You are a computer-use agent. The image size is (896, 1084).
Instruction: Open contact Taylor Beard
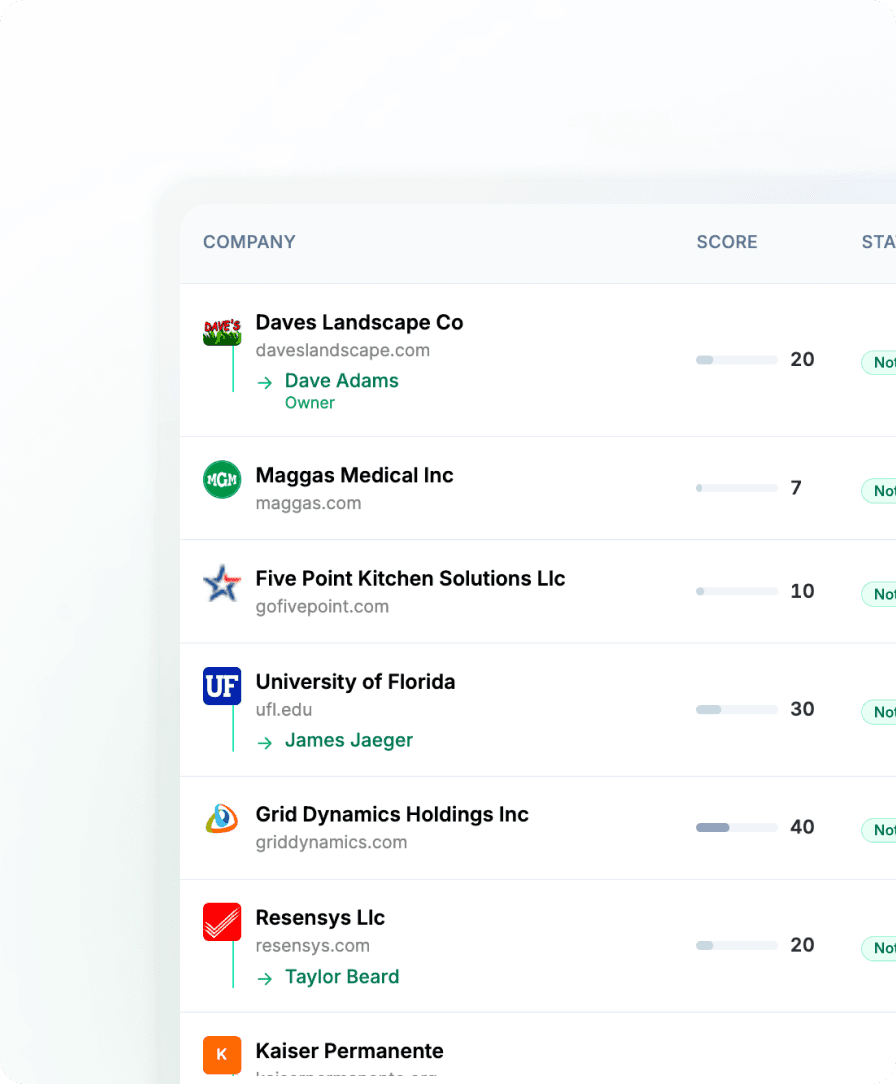coord(342,977)
